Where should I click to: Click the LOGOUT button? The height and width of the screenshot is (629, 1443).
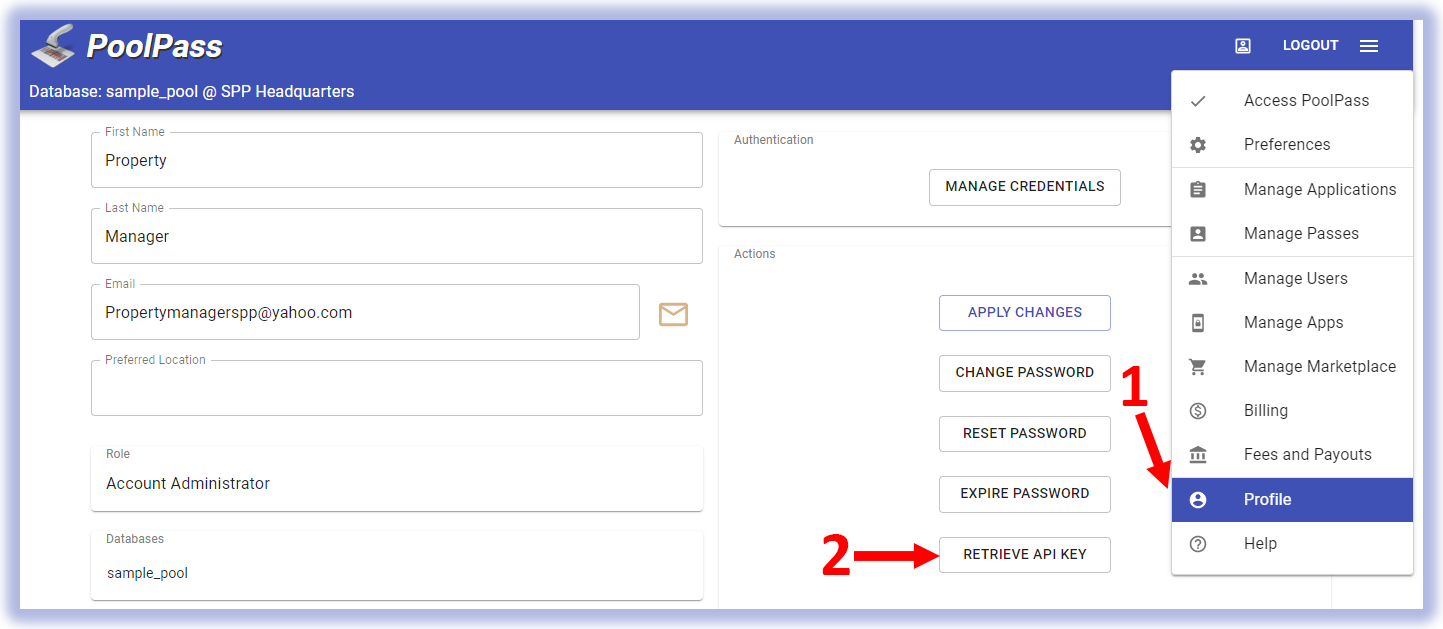point(1310,46)
